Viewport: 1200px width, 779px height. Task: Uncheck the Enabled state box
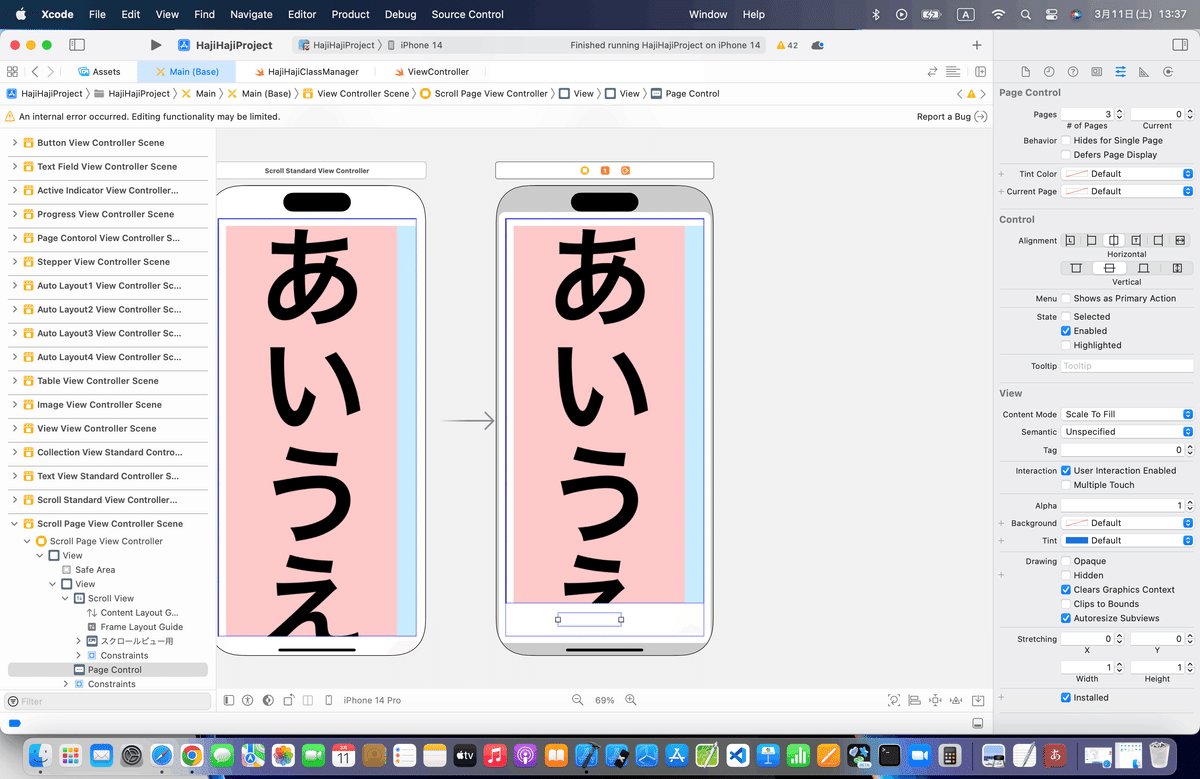pos(1066,331)
